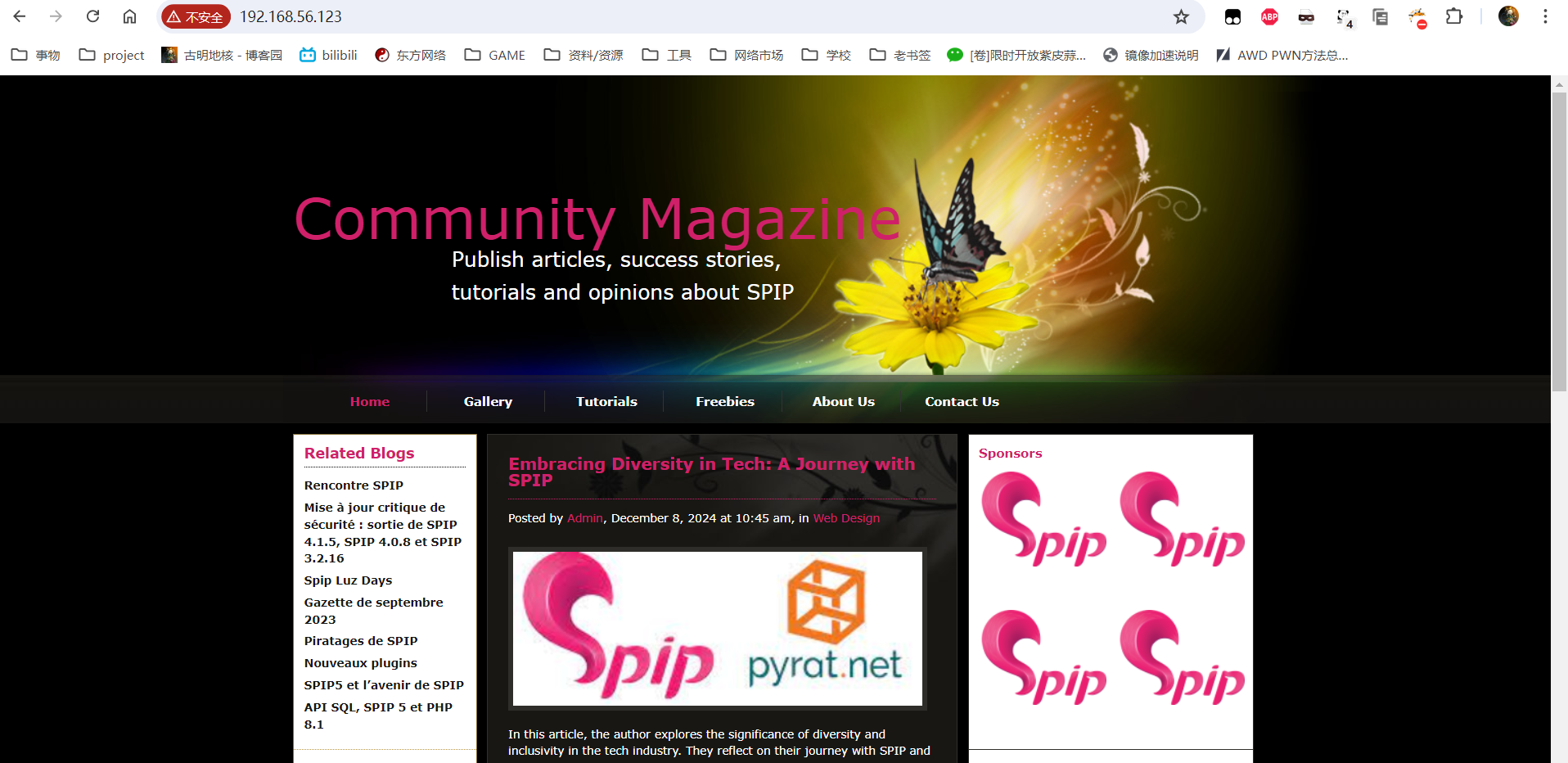Click the bottom-left Spip sponsor logo

tap(1044, 657)
